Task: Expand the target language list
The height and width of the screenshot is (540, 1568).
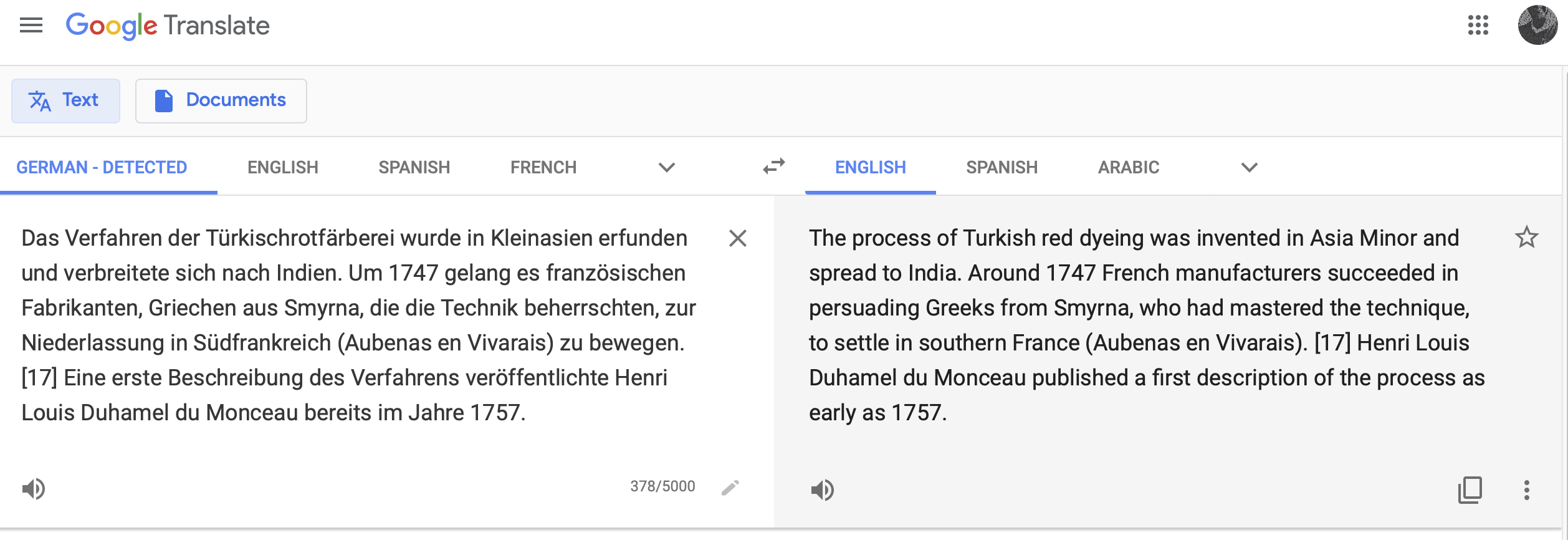Action: pos(1249,167)
